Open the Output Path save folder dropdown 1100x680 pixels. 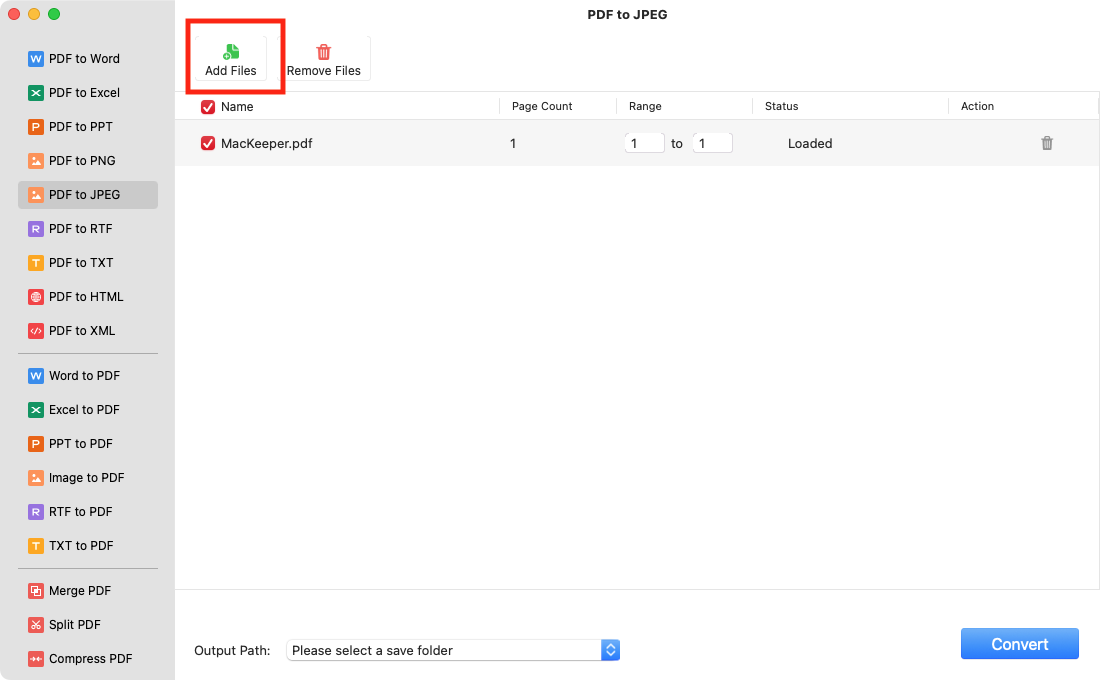pyautogui.click(x=610, y=650)
